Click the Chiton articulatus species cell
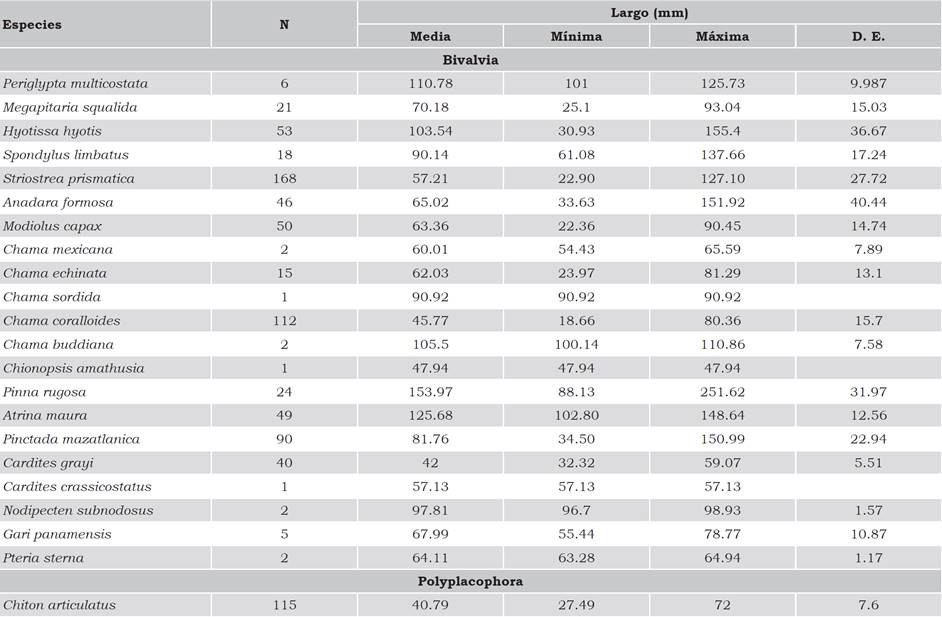This screenshot has width=942, height=617. [59, 605]
